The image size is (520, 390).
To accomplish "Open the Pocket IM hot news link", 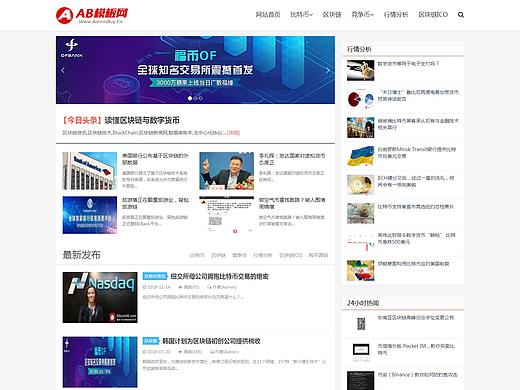I will (x=416, y=349).
